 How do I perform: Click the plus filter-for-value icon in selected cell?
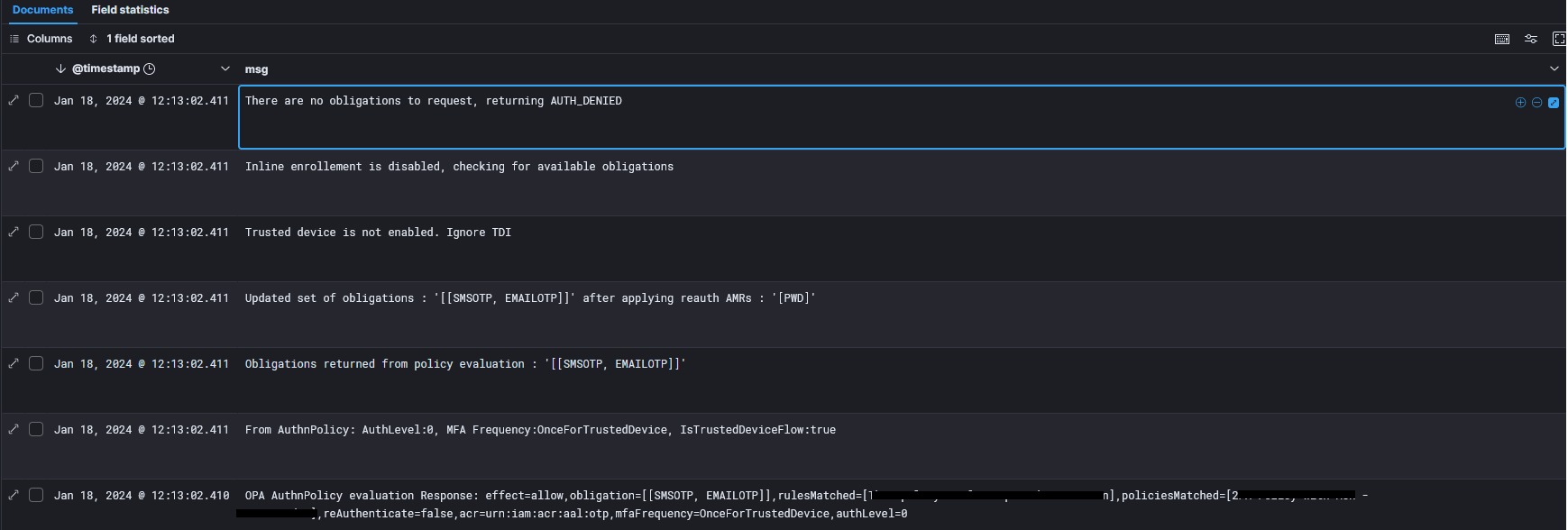tap(1520, 103)
